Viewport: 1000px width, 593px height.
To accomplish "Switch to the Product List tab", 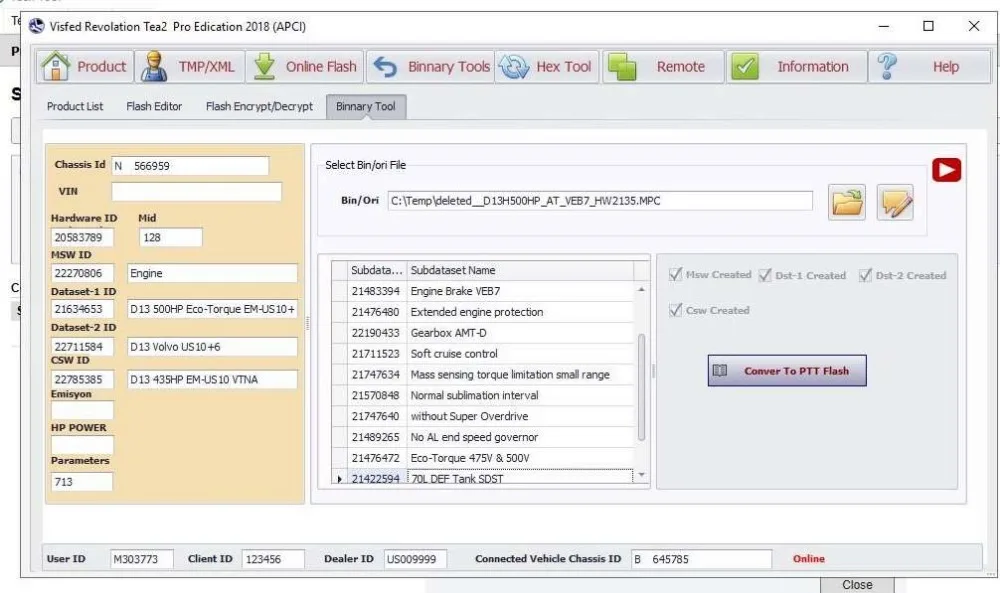I will (75, 106).
